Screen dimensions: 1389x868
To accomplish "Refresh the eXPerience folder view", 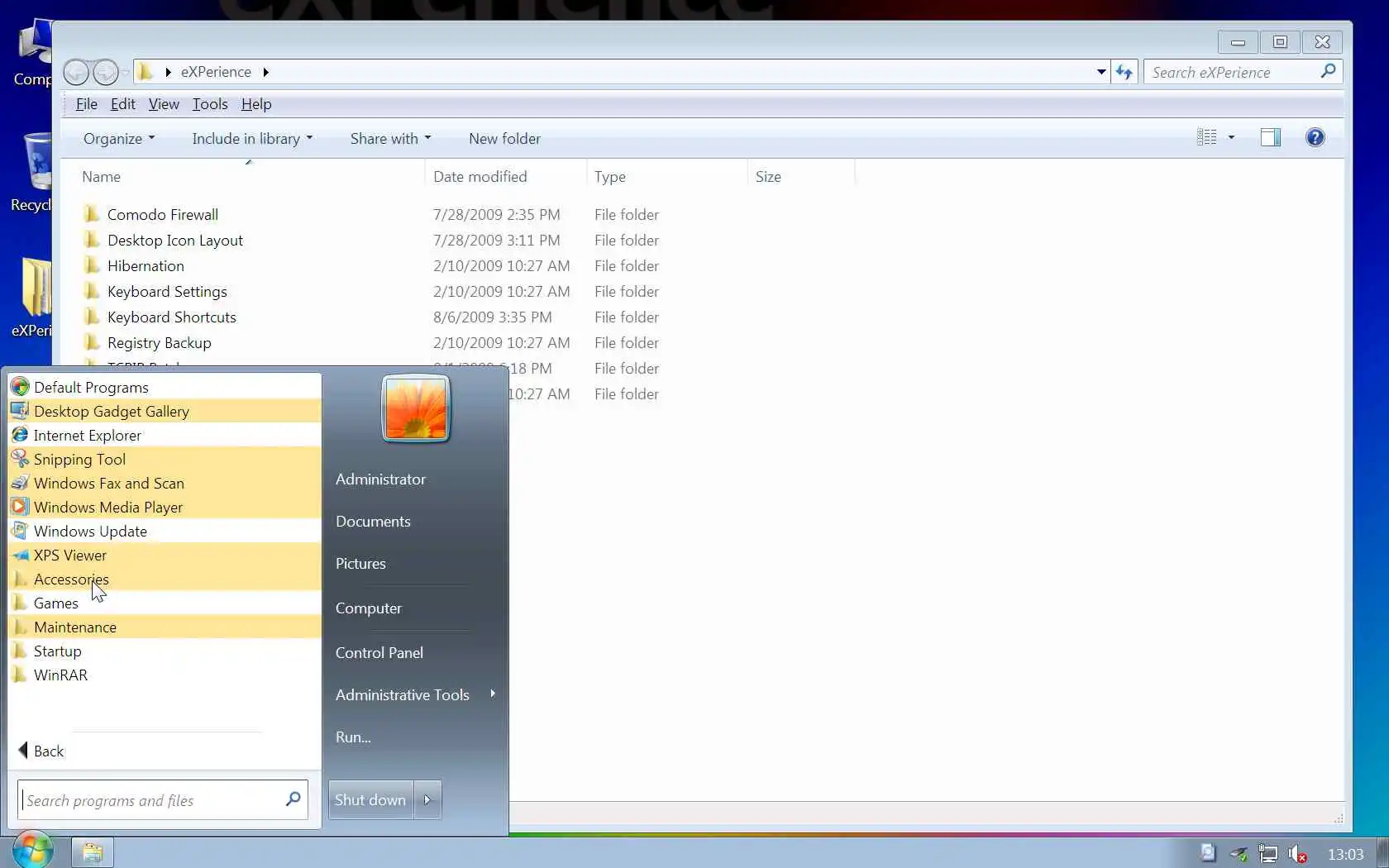I will (x=1124, y=72).
